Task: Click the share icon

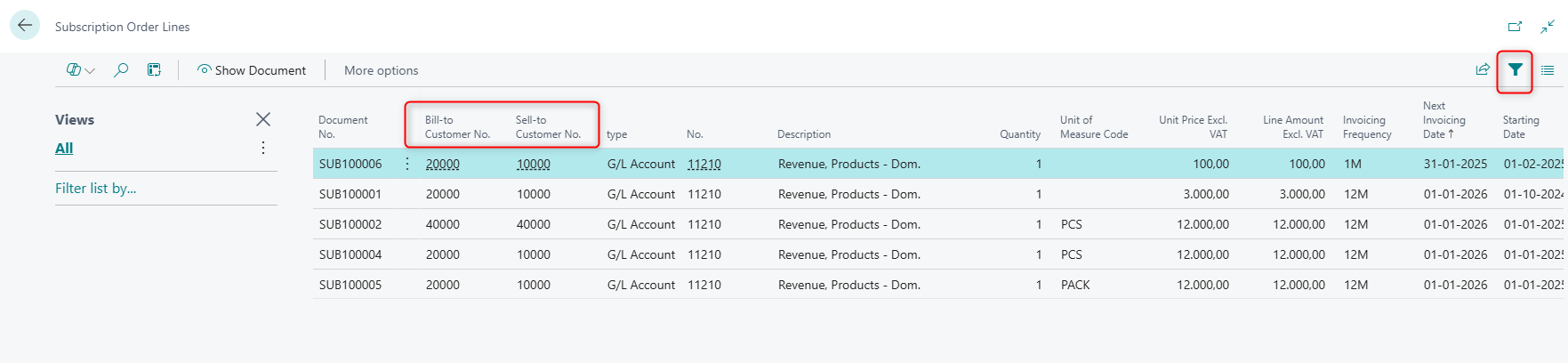Action: [1482, 70]
